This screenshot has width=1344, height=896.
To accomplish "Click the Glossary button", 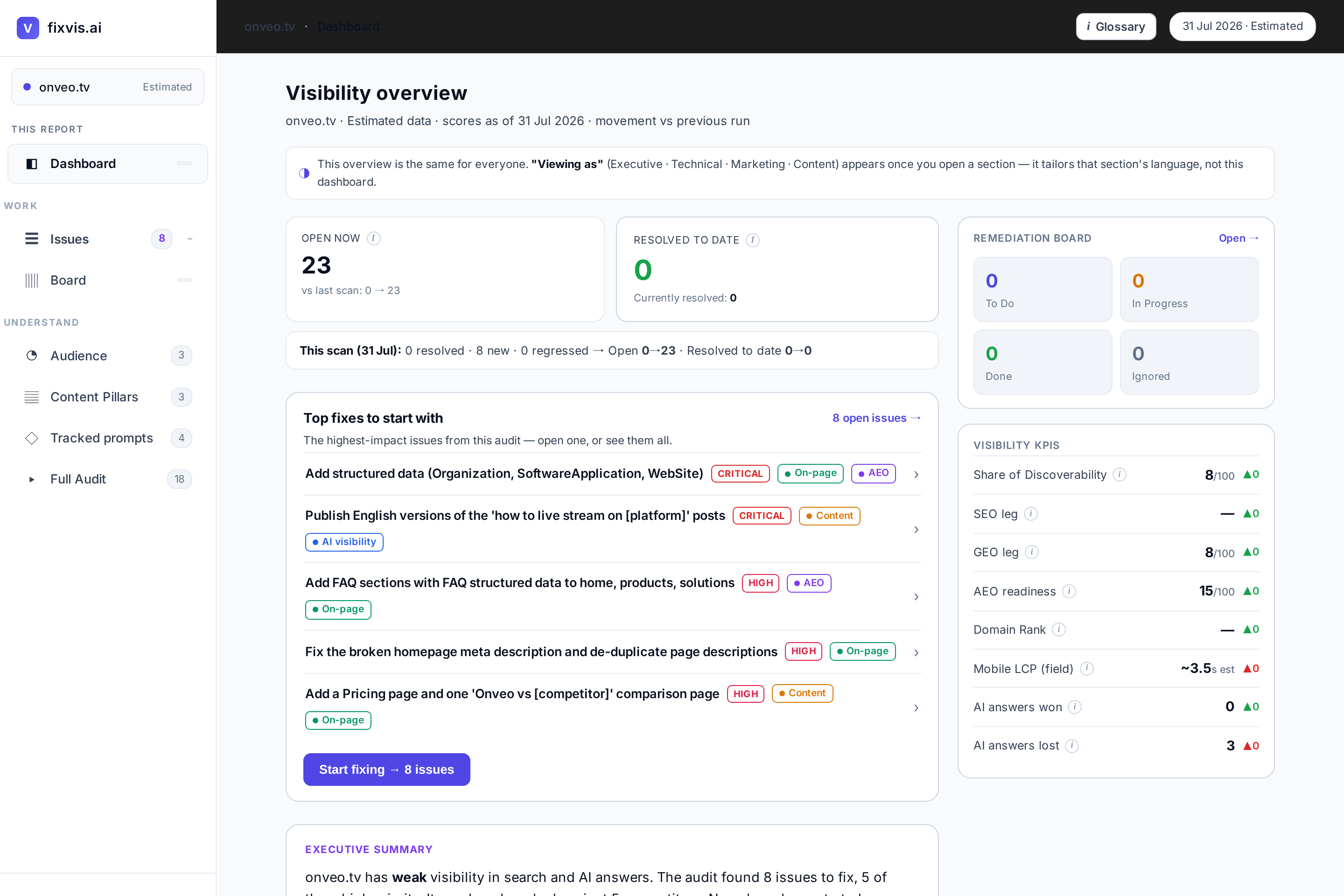I will click(x=1115, y=26).
